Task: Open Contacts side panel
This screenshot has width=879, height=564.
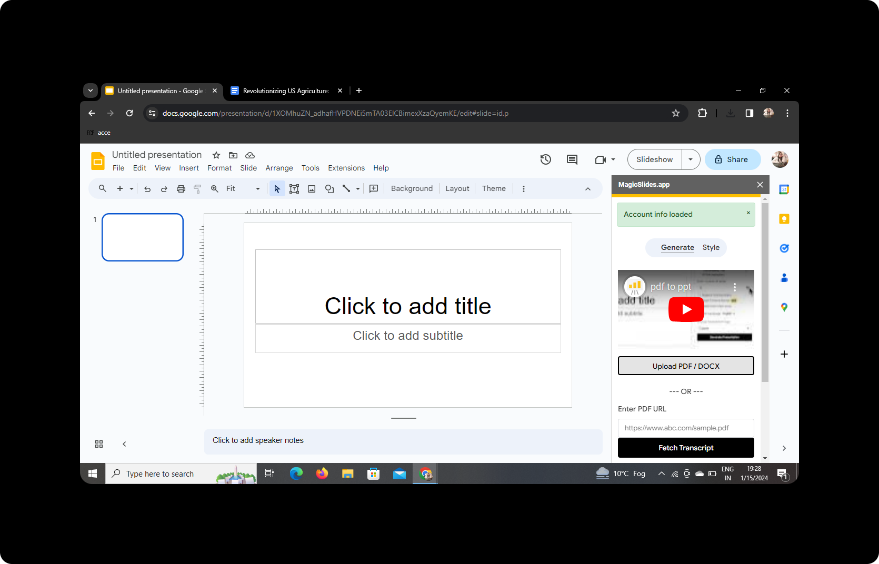Action: [784, 278]
